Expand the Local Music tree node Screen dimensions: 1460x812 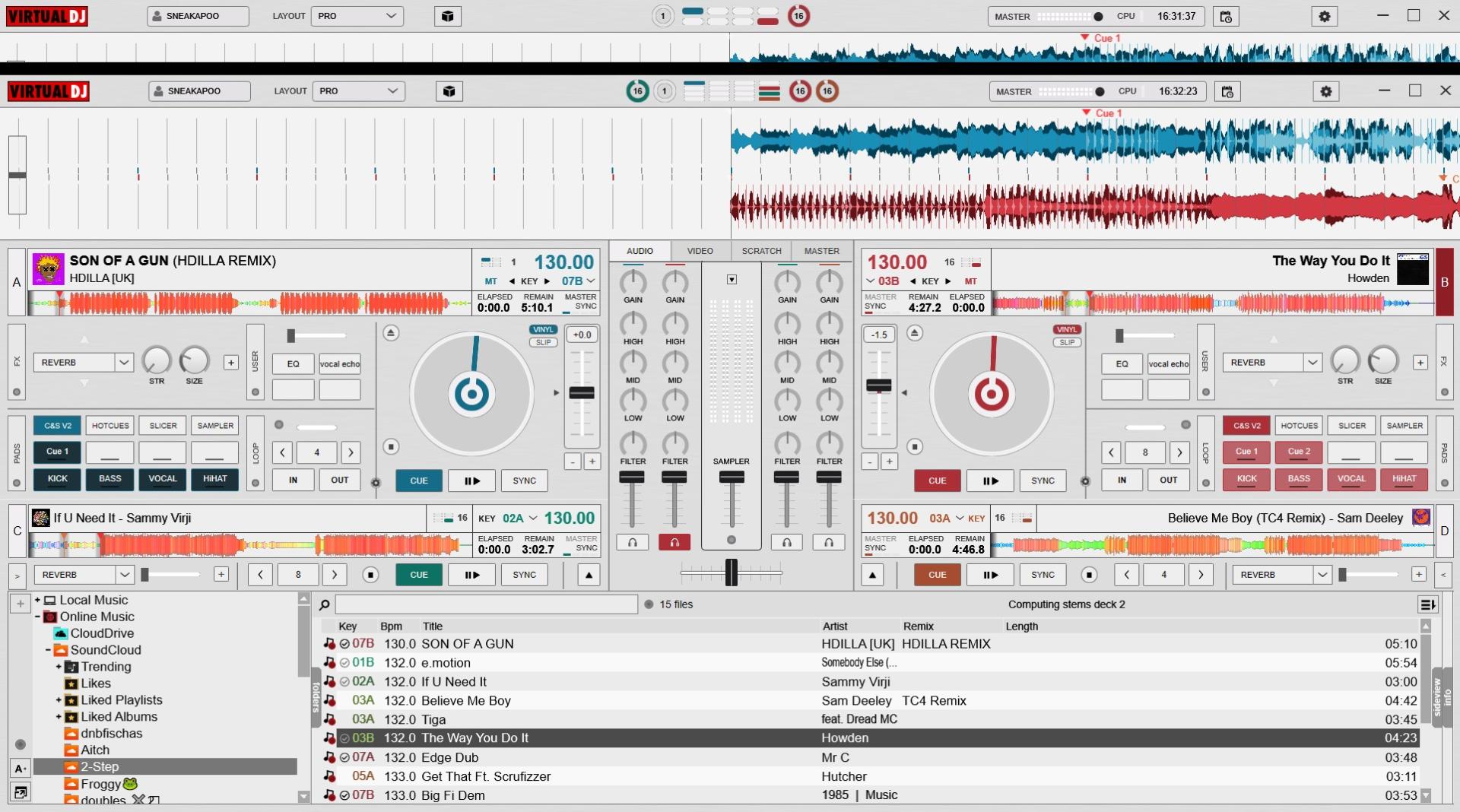[x=37, y=600]
